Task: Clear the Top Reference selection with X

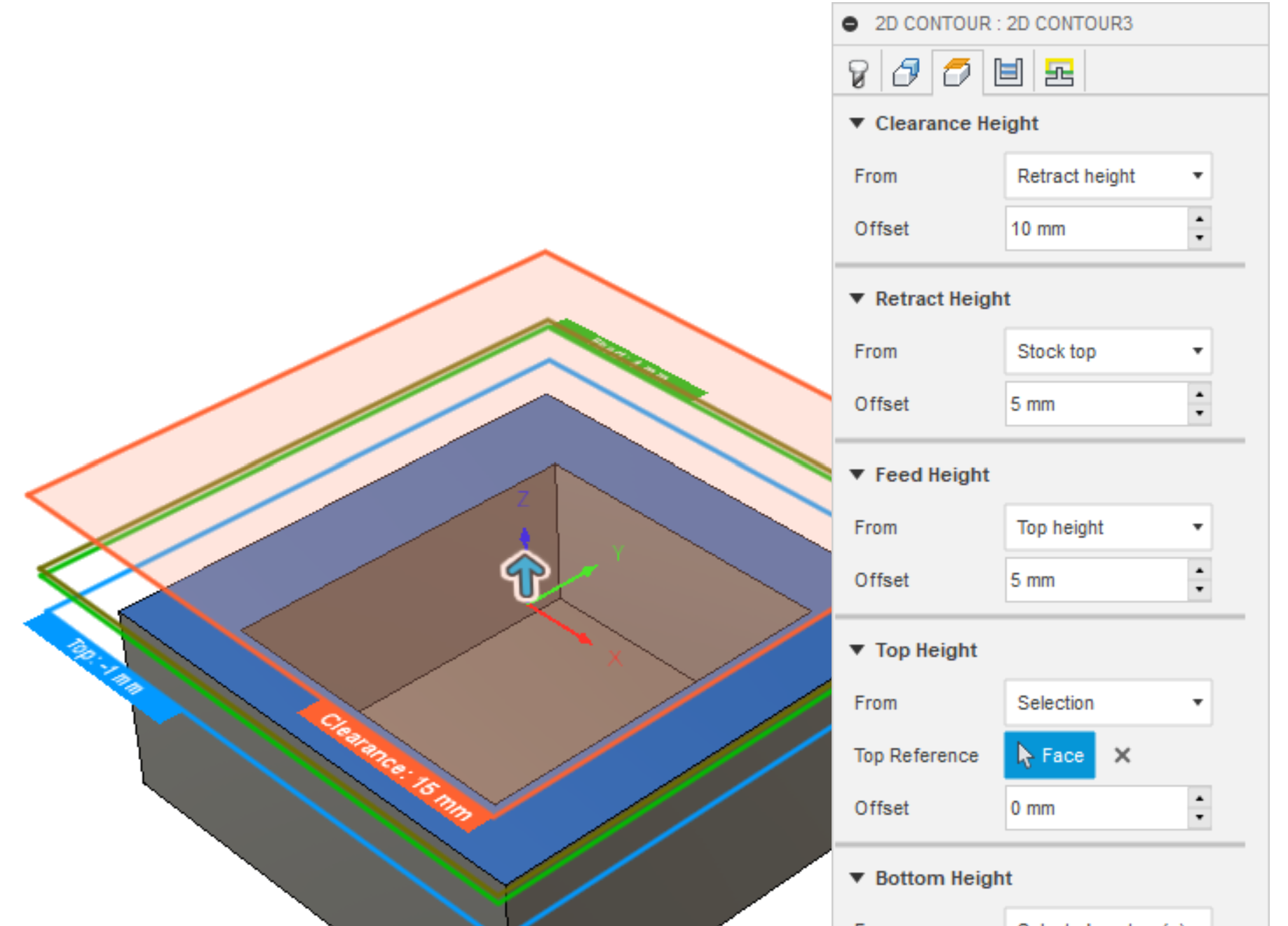Action: pyautogui.click(x=1122, y=756)
